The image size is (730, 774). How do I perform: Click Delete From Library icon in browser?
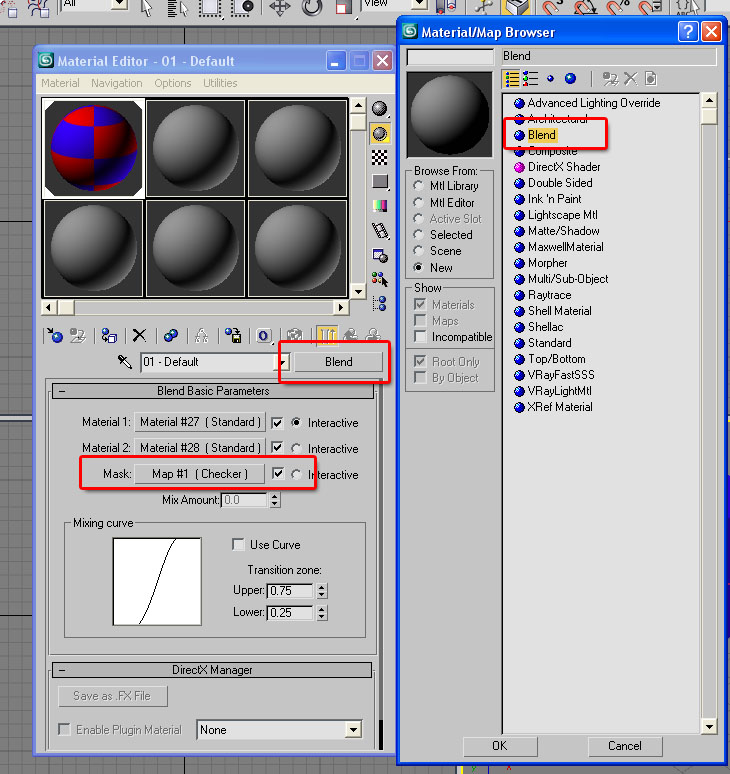(630, 78)
